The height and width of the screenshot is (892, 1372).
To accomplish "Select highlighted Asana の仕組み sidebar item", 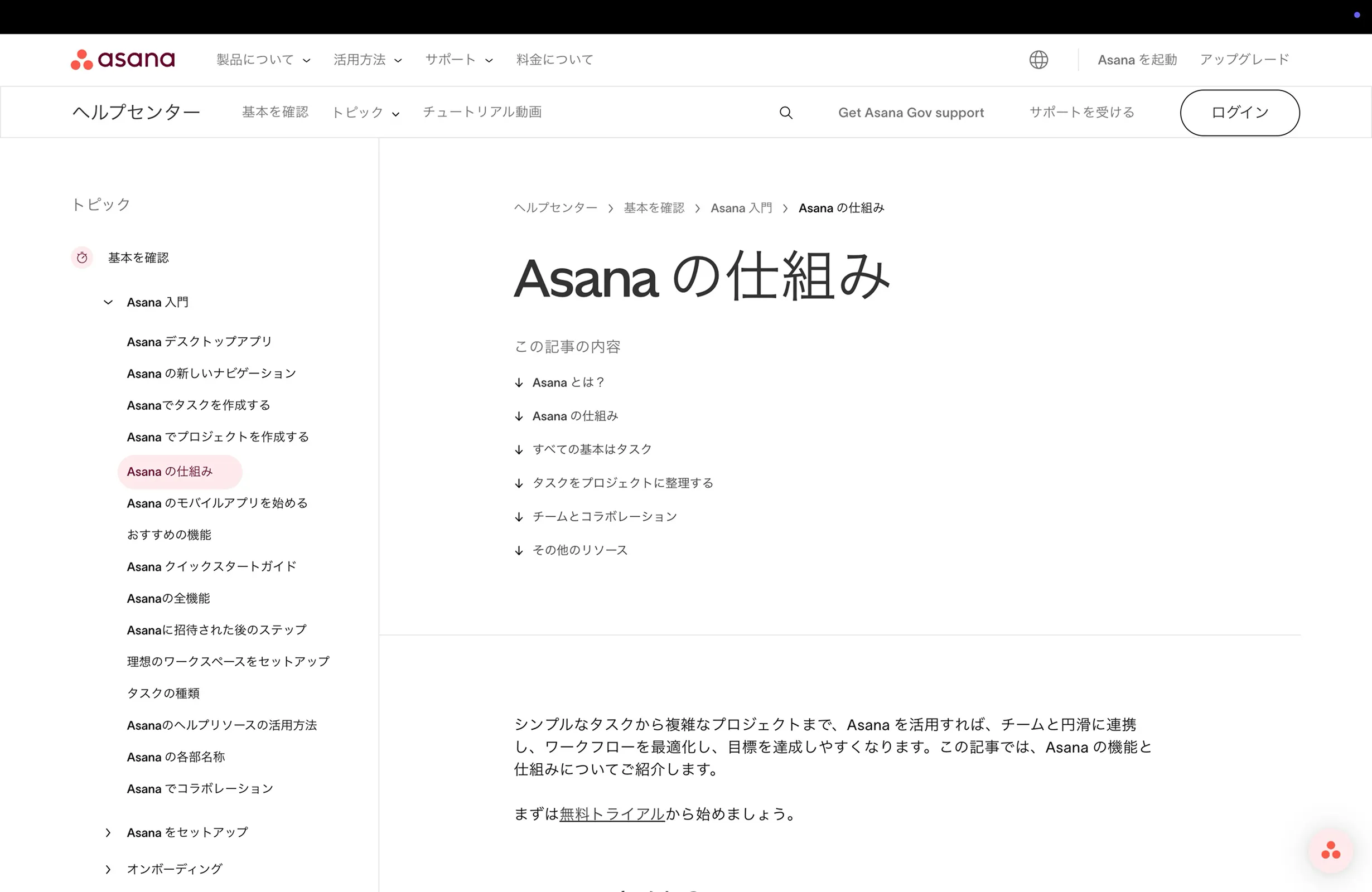I will click(x=180, y=472).
